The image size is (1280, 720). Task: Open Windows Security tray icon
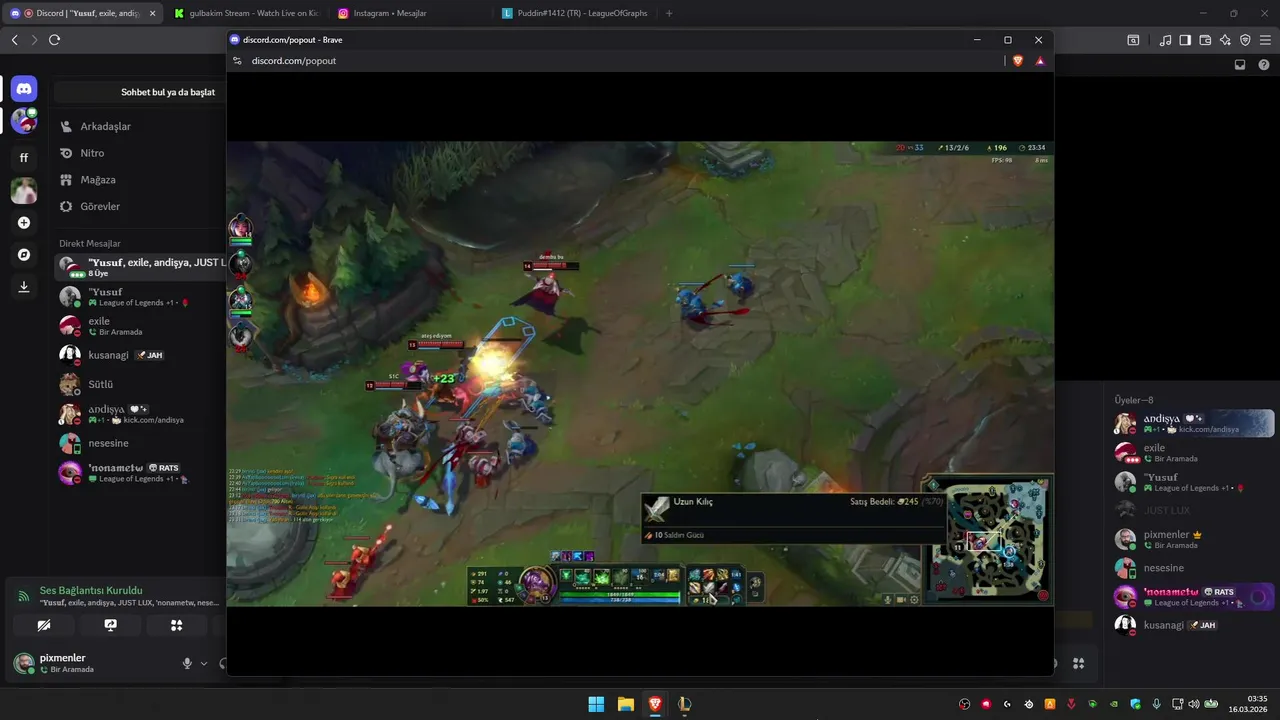click(x=1135, y=704)
